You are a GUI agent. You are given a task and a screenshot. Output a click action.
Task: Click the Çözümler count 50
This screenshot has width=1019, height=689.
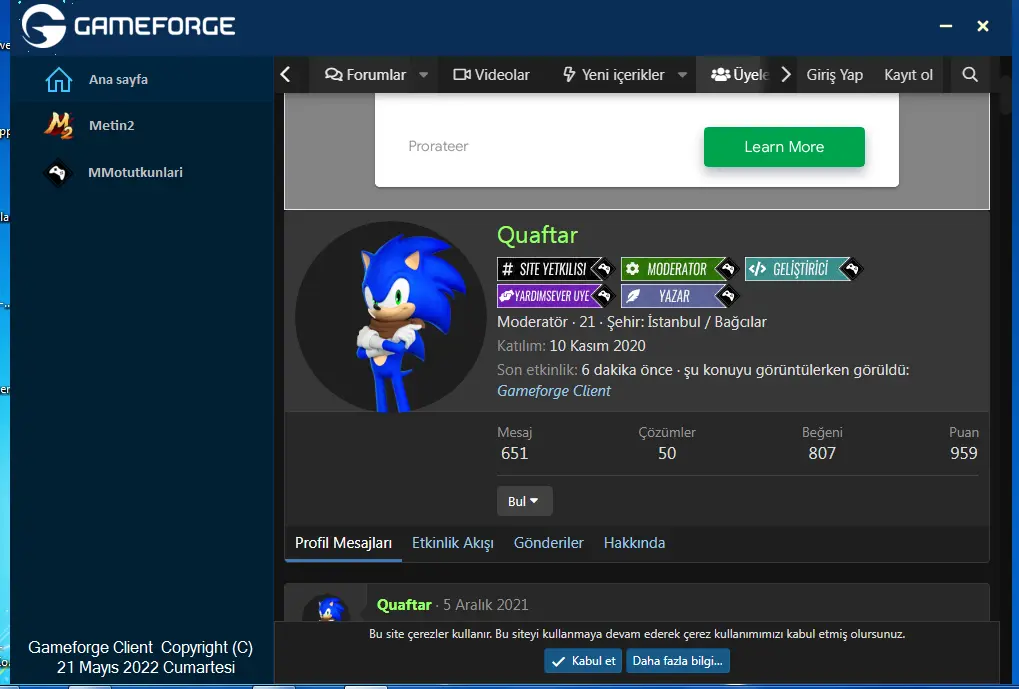(667, 453)
